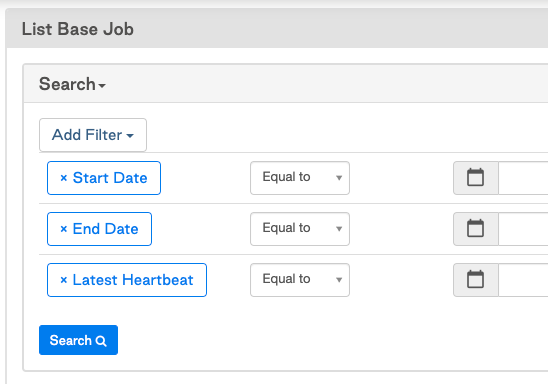Click the caret next to Search heading
This screenshot has height=384, width=548.
(x=102, y=86)
